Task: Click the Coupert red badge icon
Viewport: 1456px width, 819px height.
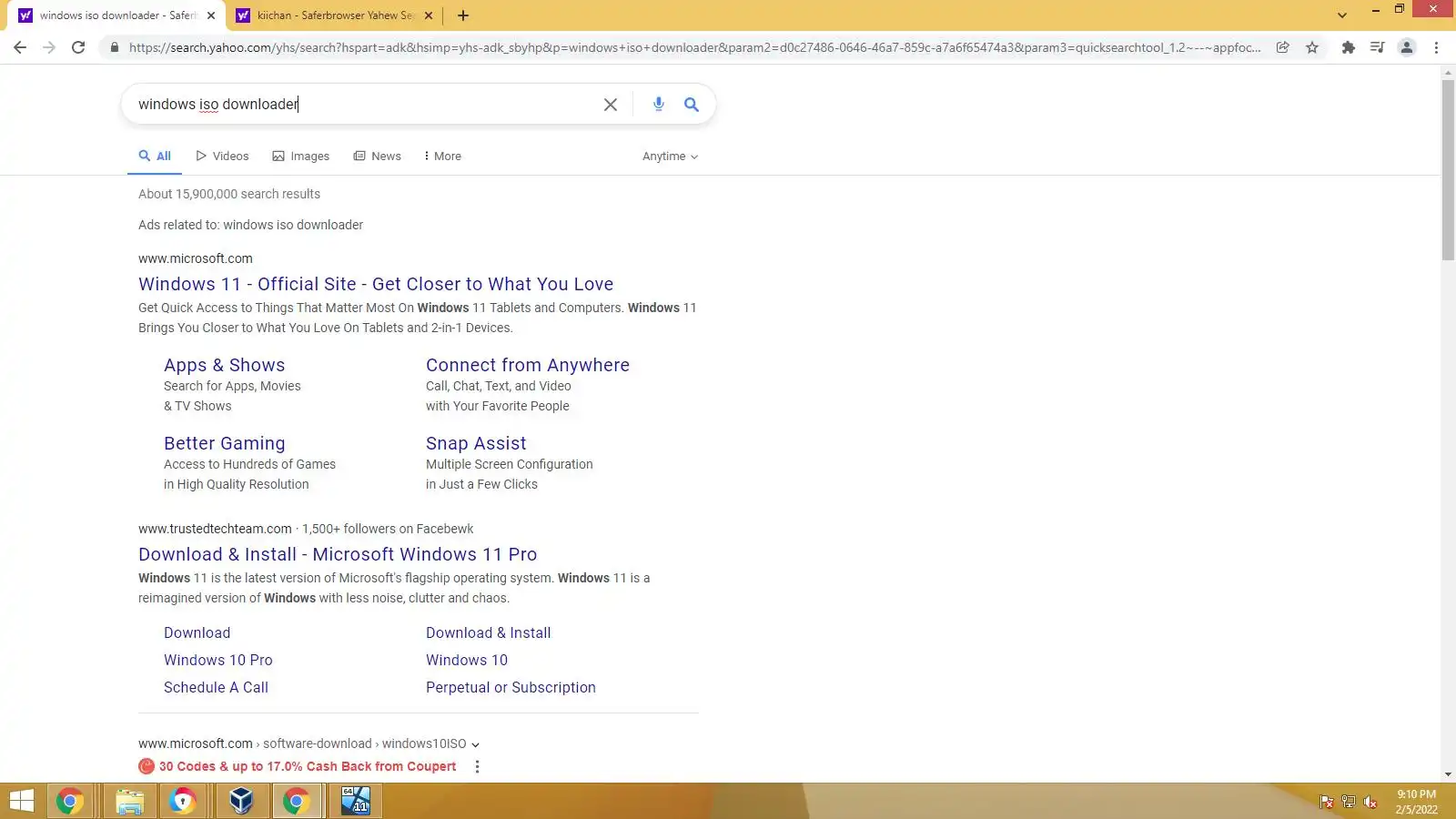Action: click(147, 766)
